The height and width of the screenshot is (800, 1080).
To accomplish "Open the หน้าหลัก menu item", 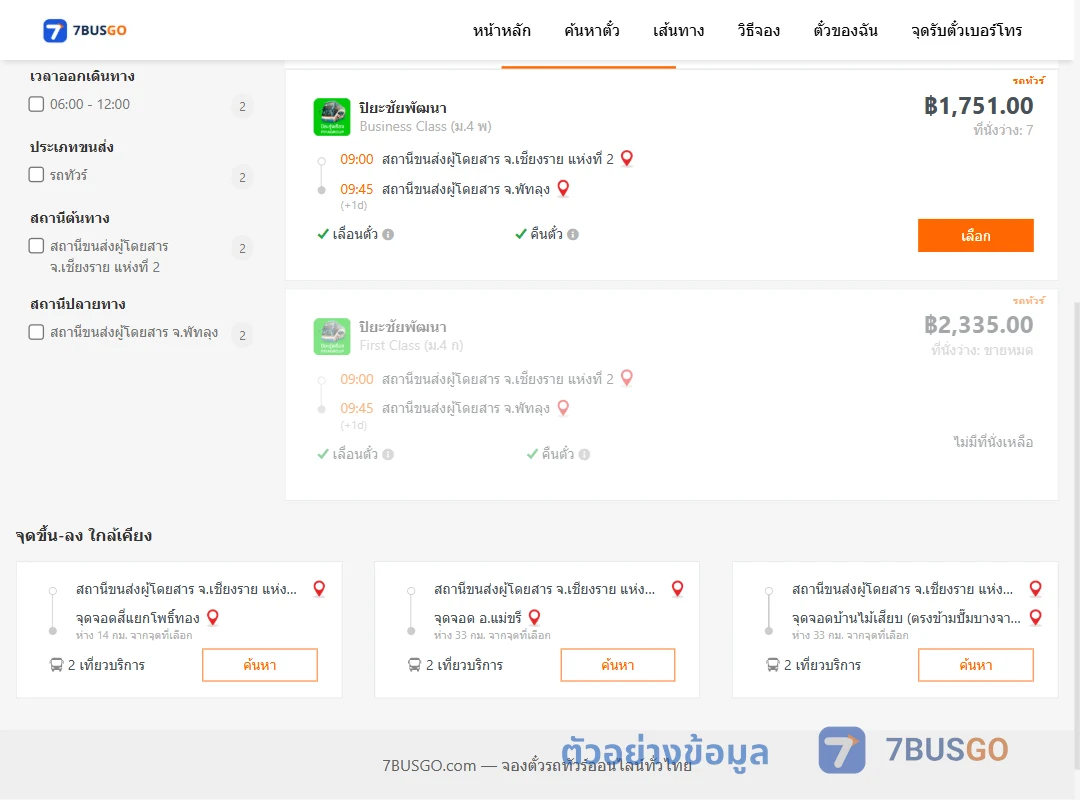I will [501, 30].
